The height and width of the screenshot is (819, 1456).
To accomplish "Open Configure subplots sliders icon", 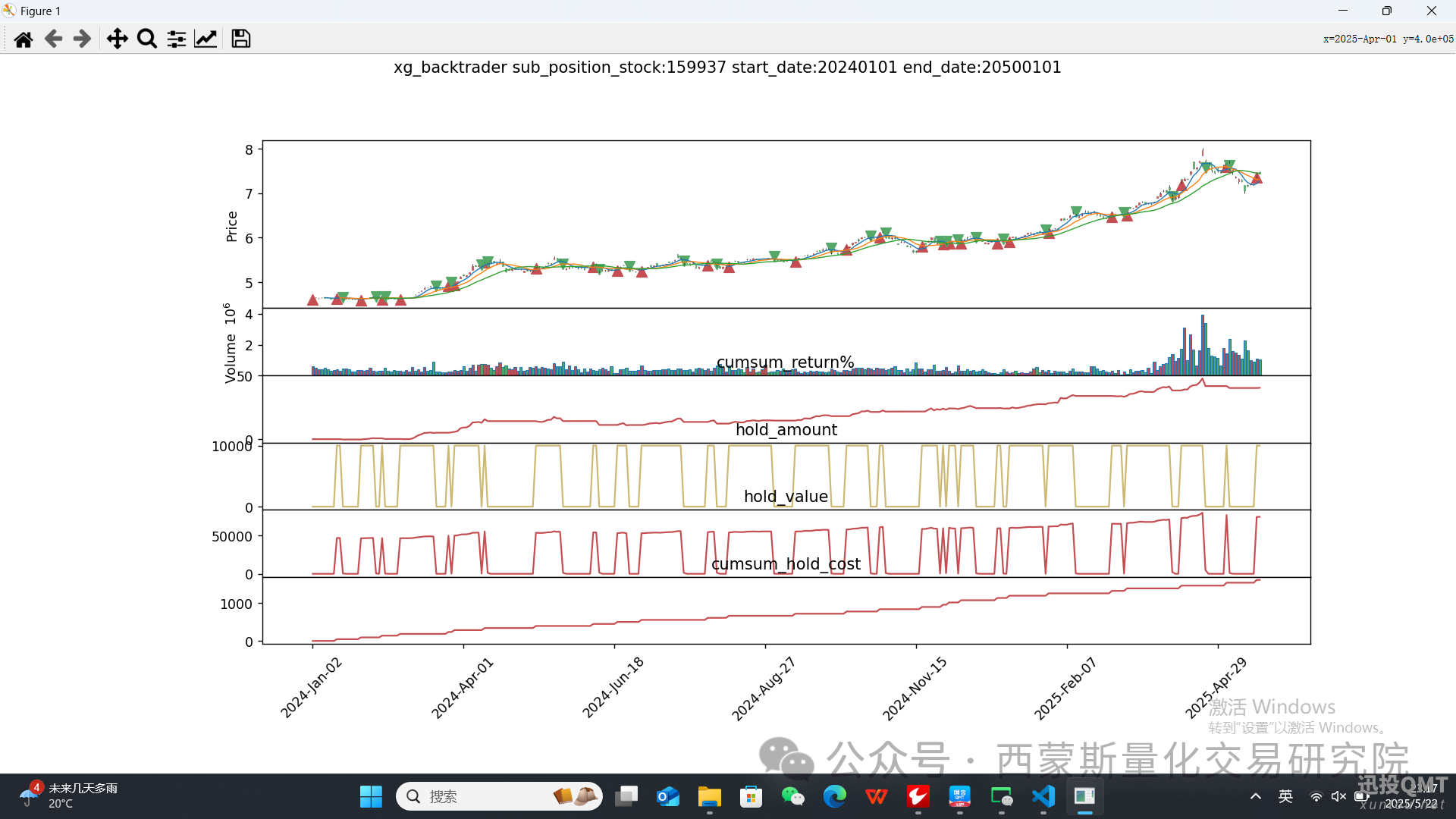I will click(177, 39).
